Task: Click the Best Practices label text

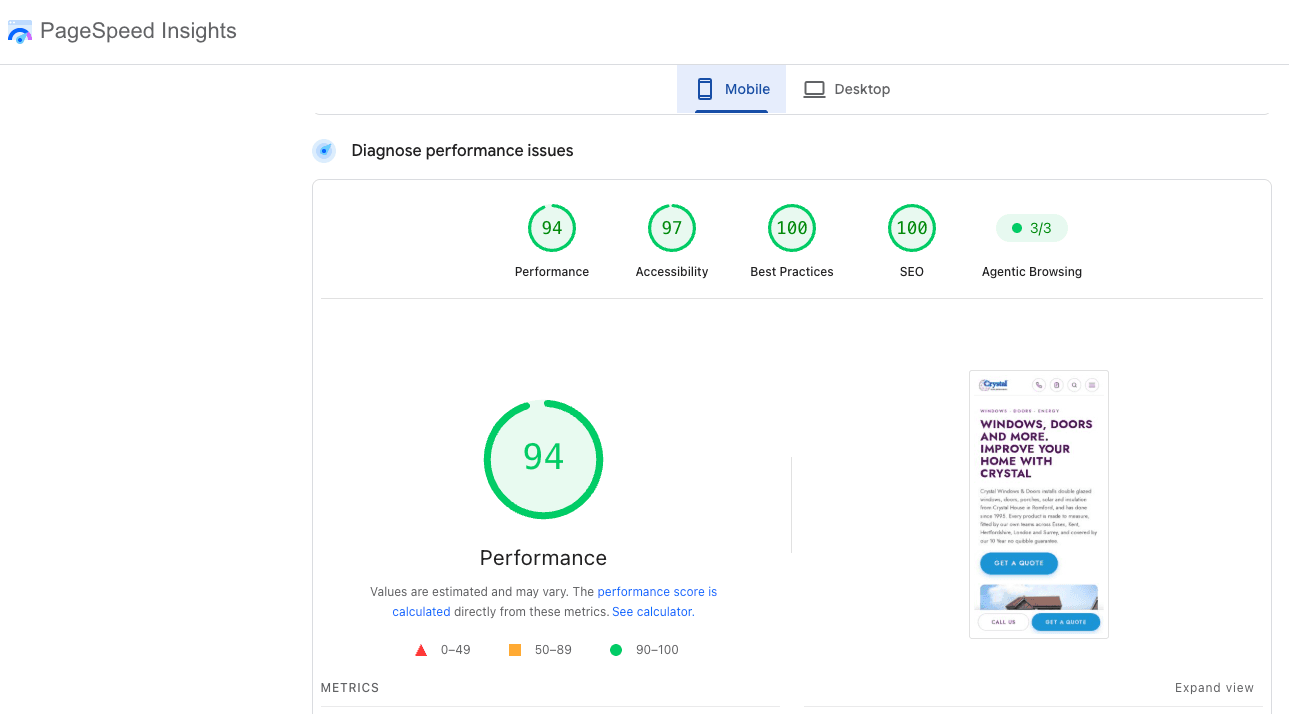Action: click(x=792, y=272)
